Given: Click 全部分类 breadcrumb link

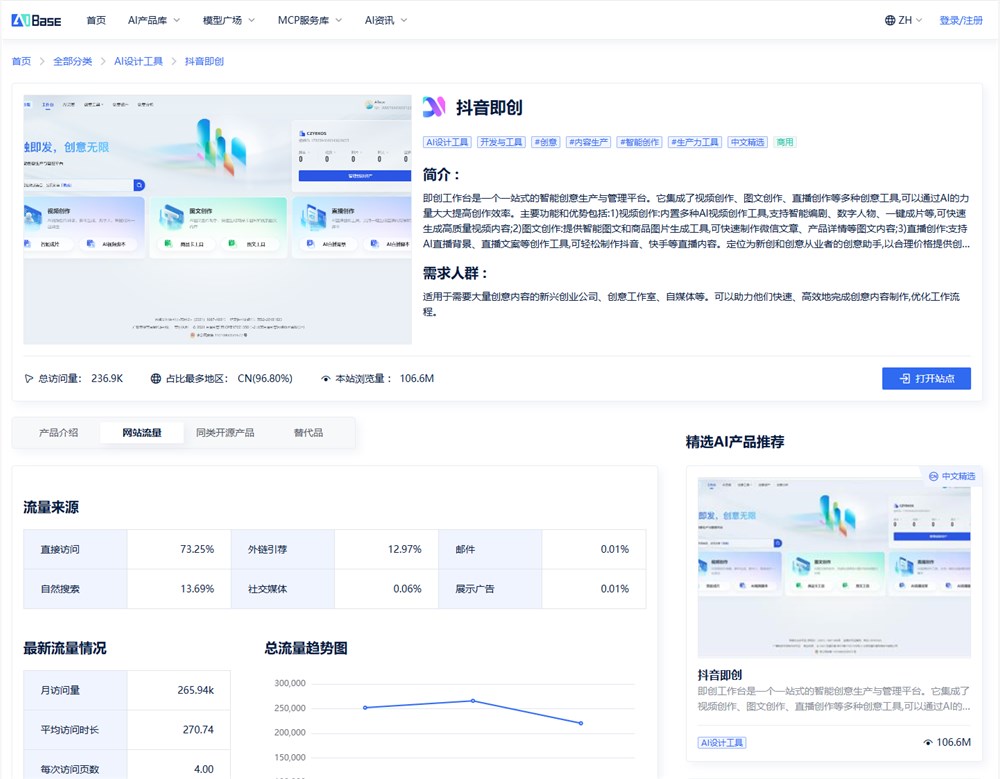Looking at the screenshot, I should click(73, 61).
